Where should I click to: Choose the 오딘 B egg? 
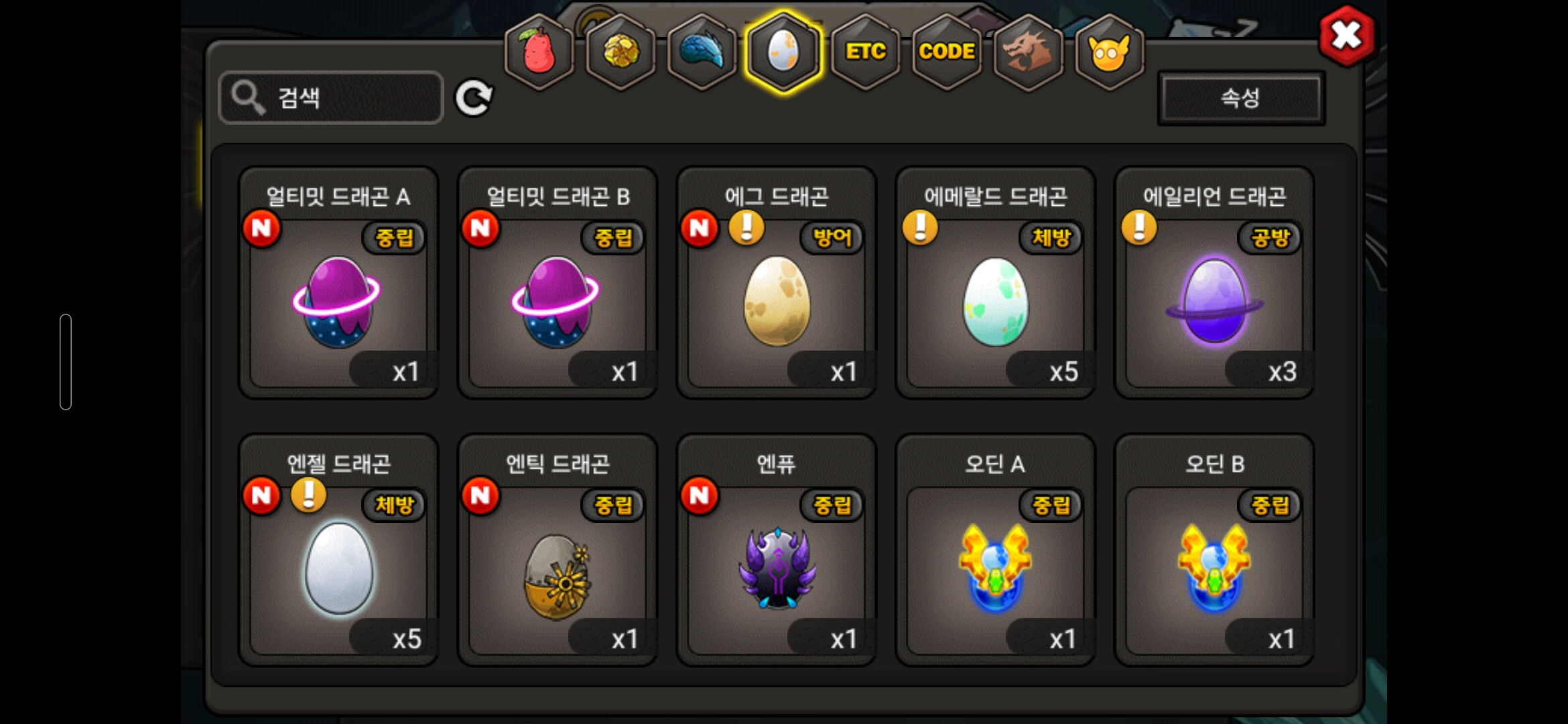pyautogui.click(x=1214, y=550)
